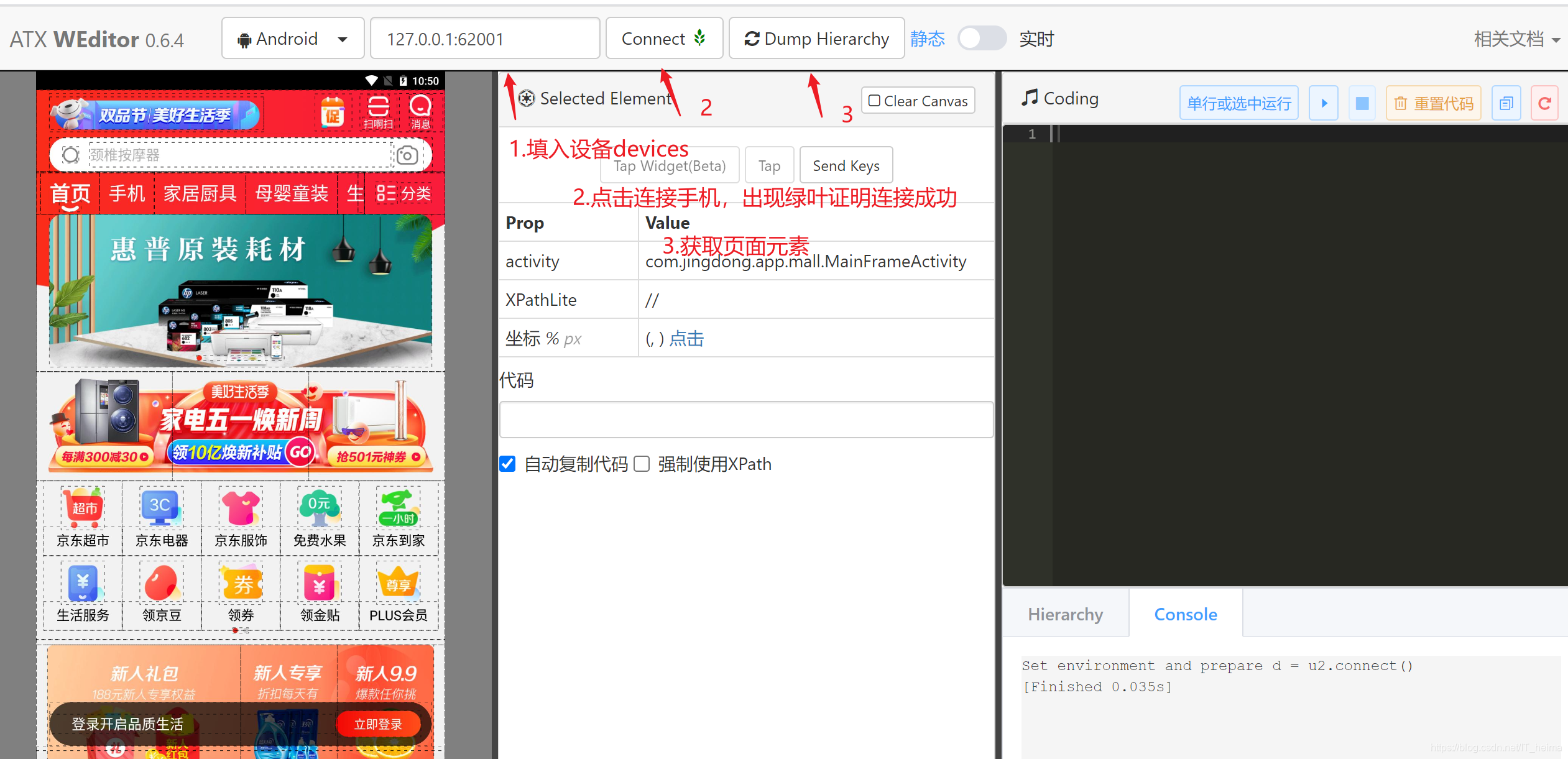
Task: Click the Coding music note icon
Action: (x=1030, y=98)
